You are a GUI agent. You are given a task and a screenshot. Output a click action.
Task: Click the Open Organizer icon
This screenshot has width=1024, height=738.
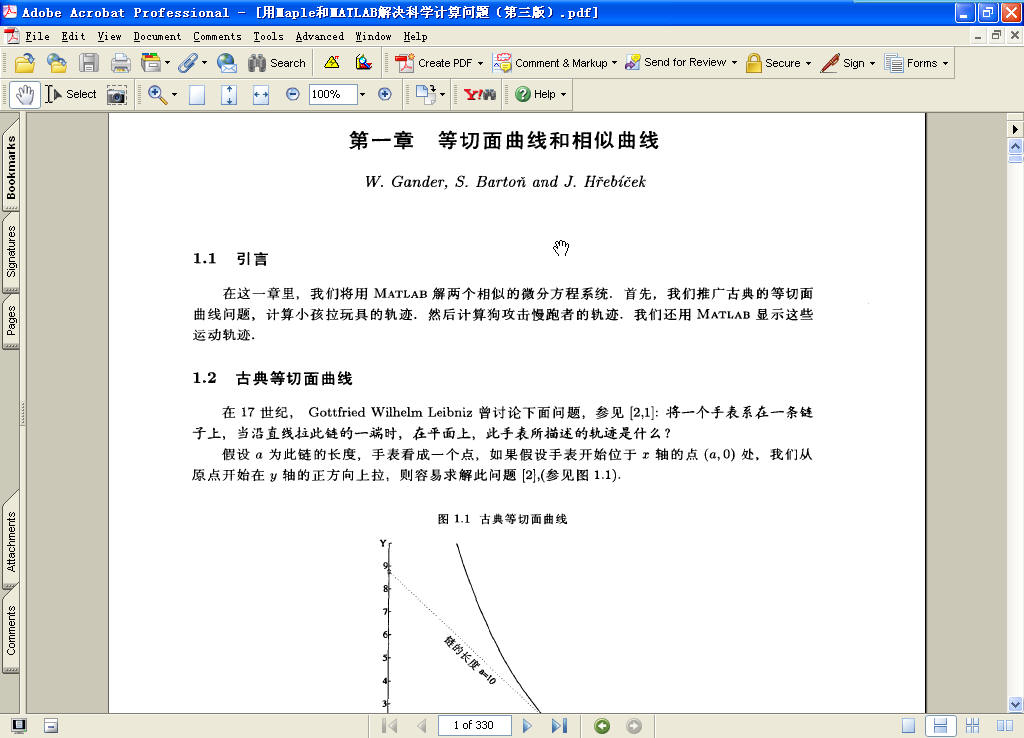click(x=57, y=63)
